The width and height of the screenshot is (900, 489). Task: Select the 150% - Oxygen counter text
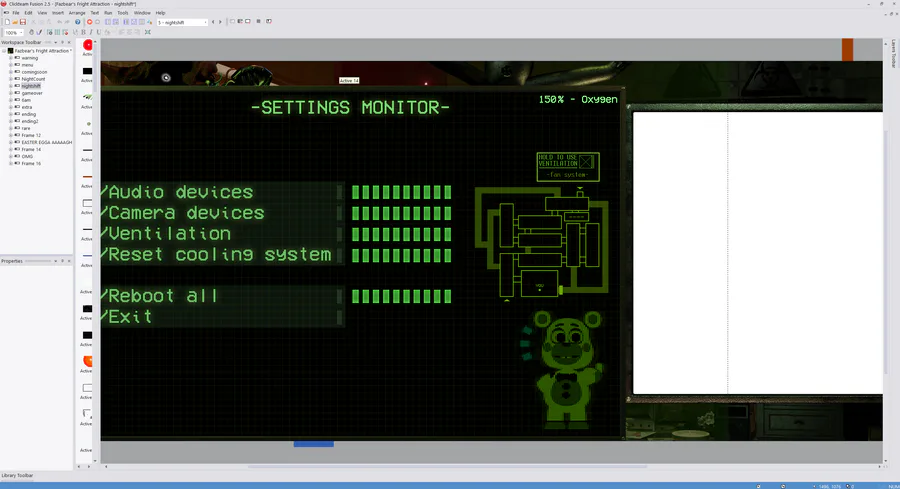pos(577,99)
